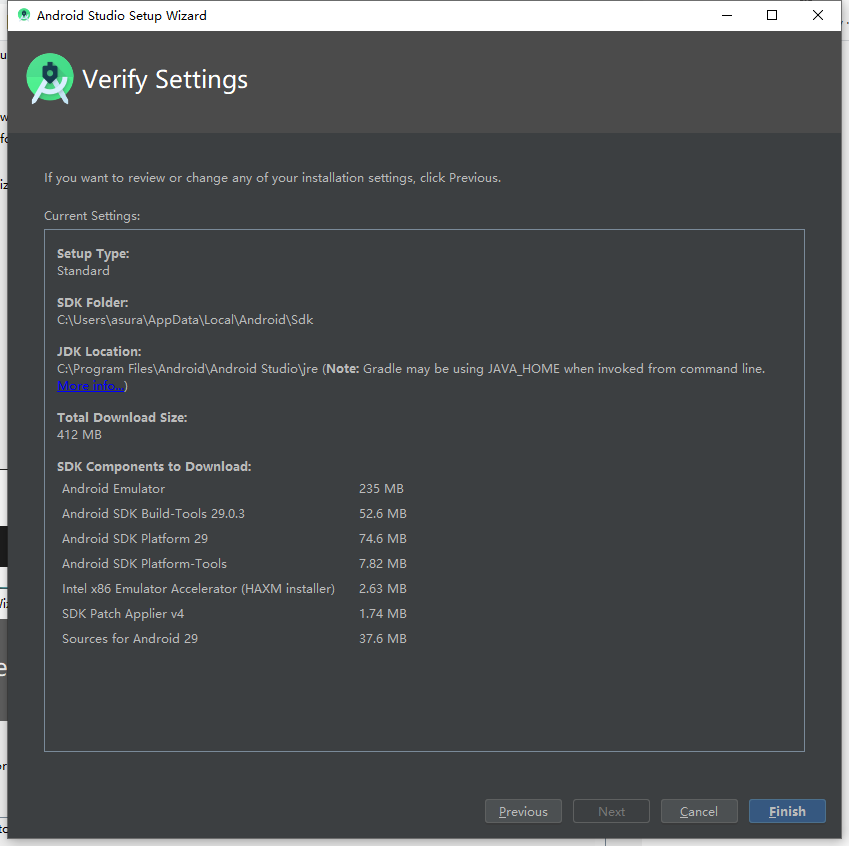Click the SDK Folder path text

tap(185, 320)
